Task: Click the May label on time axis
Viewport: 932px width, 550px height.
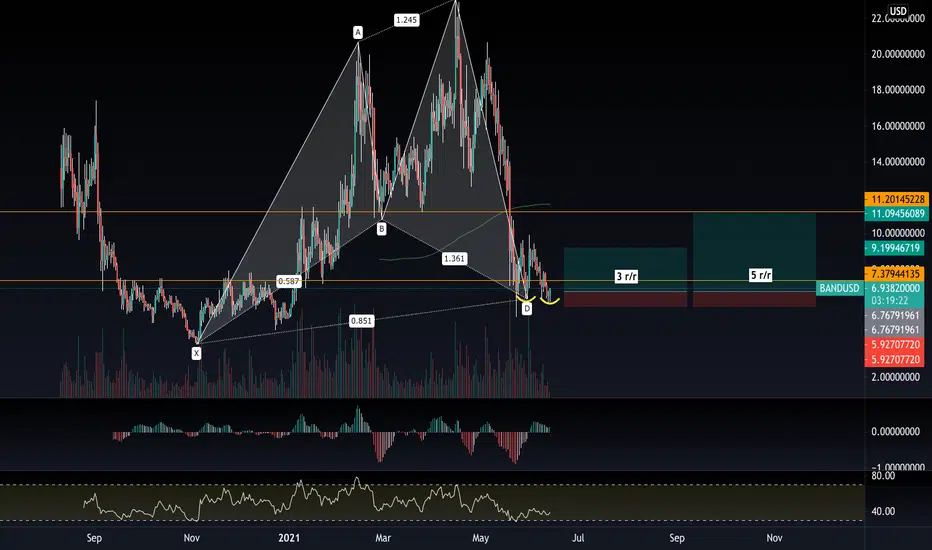Action: coord(480,538)
